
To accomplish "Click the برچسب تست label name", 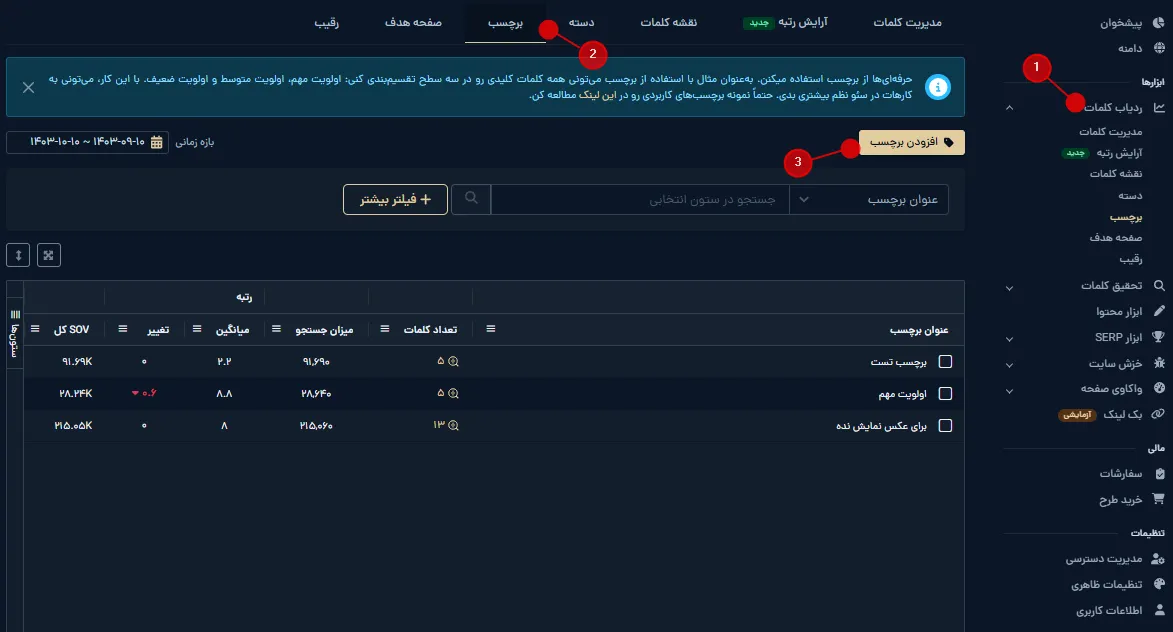I will tap(898, 362).
